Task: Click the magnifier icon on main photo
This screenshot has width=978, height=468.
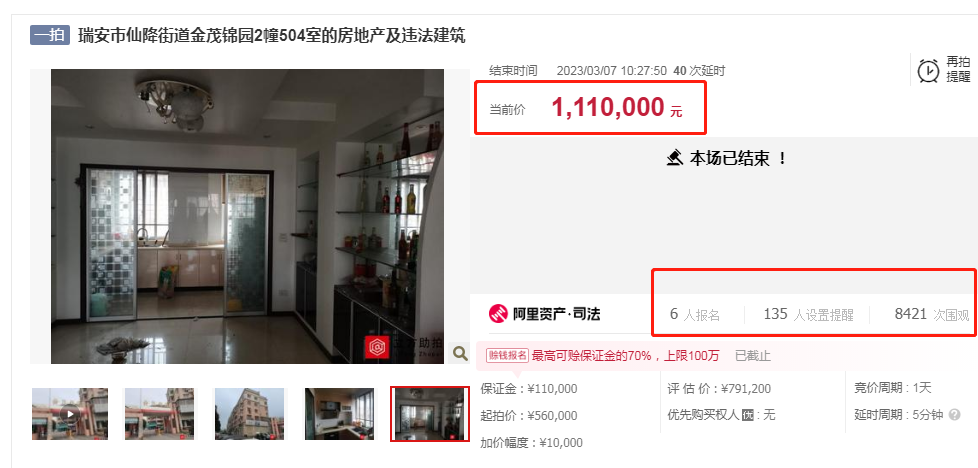Action: [x=460, y=353]
